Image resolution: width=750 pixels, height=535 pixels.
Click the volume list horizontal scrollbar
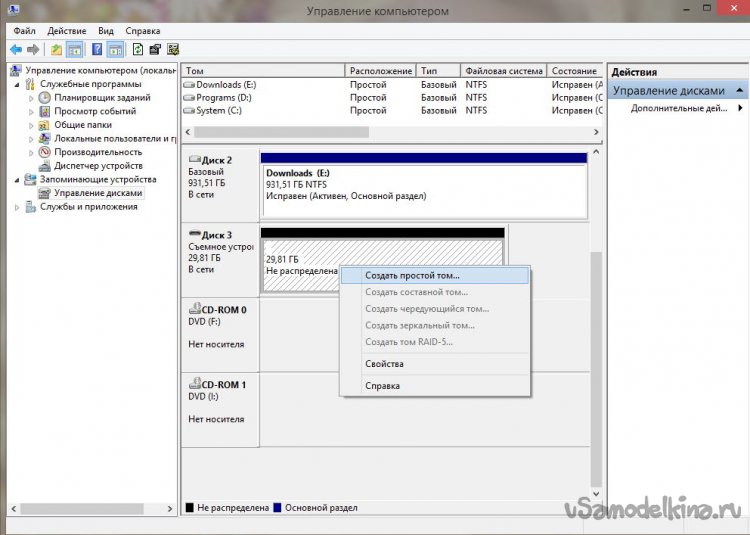coord(300,131)
